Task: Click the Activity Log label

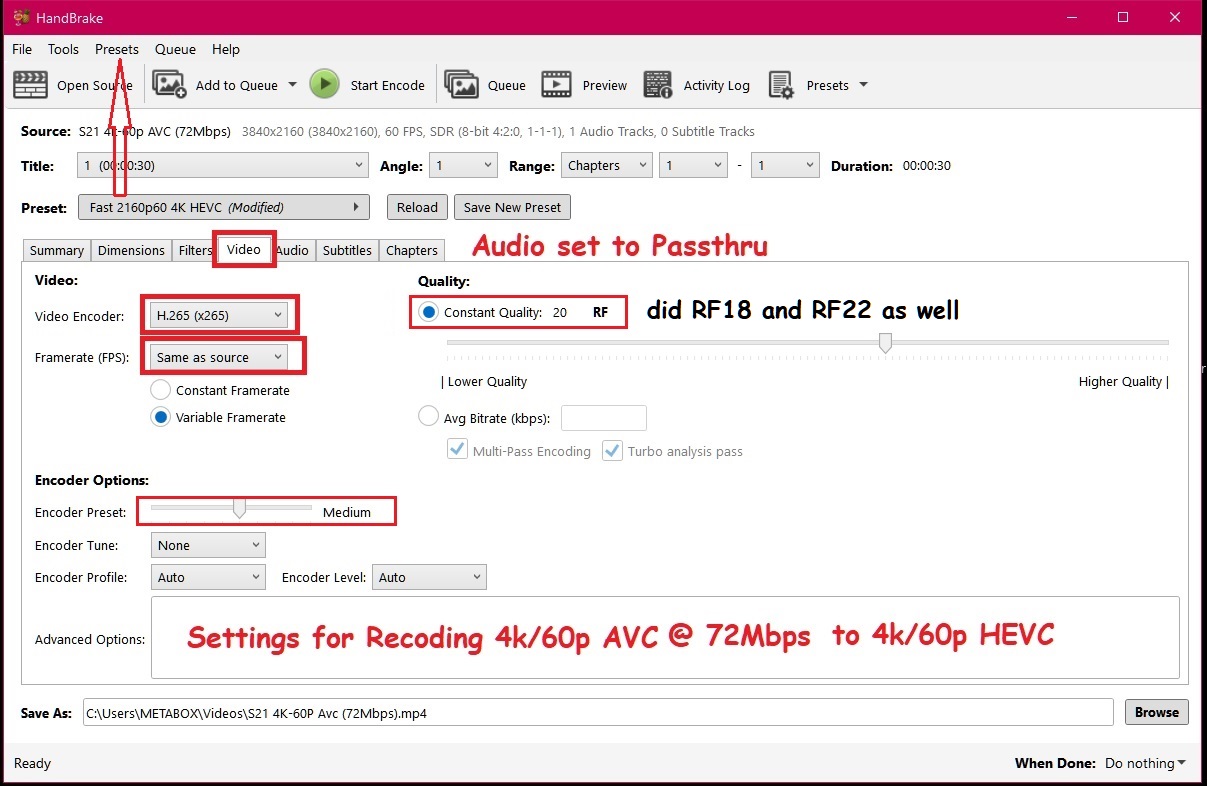Action: click(716, 85)
